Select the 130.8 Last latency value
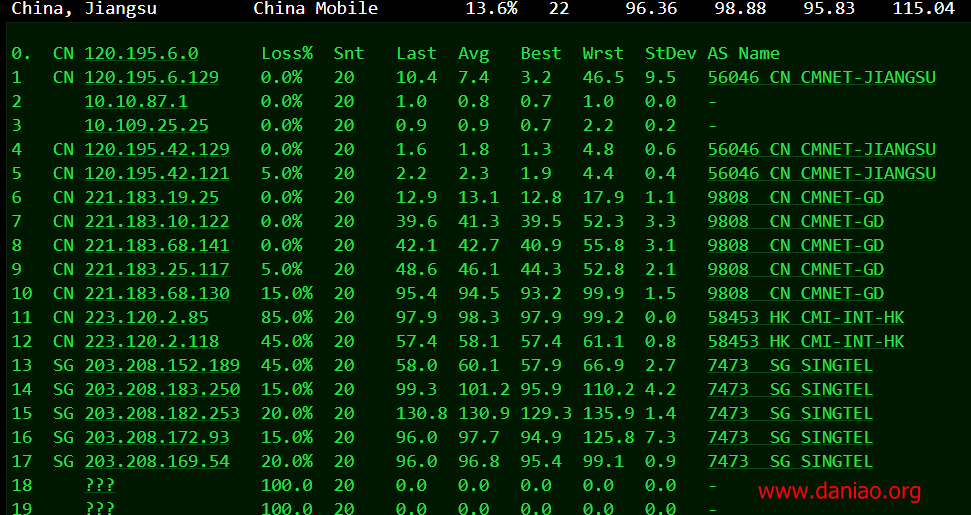Screen dimensions: 971x515 [422, 413]
